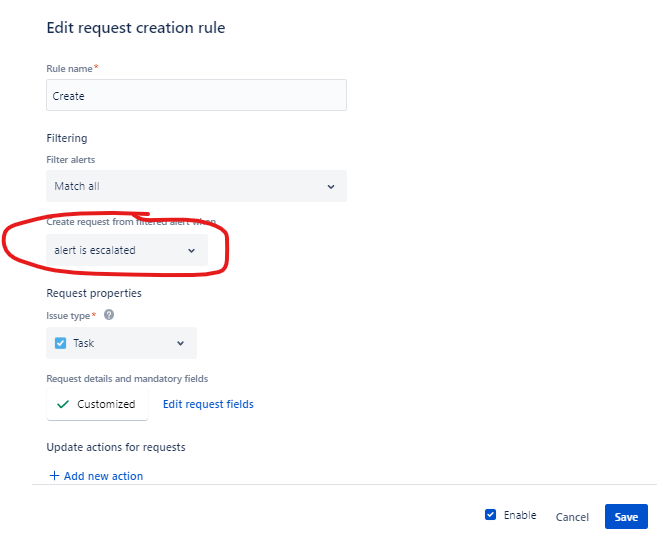Click the chevron arrow in Task dropdown
Viewport: 657px width, 543px height.
tap(181, 343)
